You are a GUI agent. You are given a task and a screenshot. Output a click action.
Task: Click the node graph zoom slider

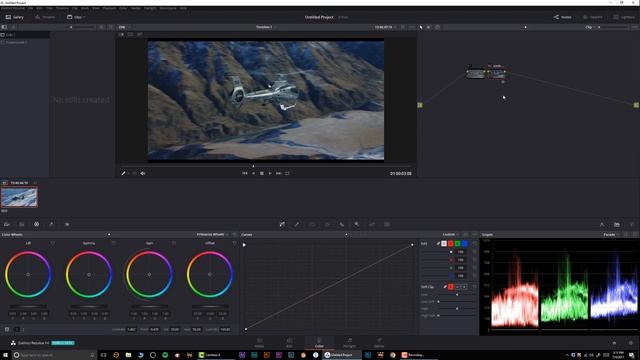click(613, 27)
